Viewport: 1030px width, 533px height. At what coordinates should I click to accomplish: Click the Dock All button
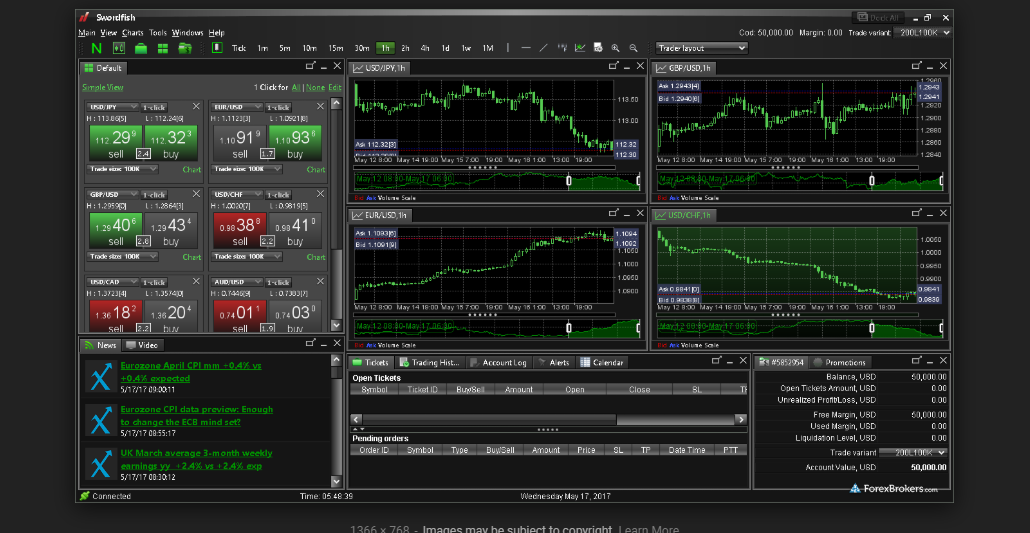(x=878, y=18)
